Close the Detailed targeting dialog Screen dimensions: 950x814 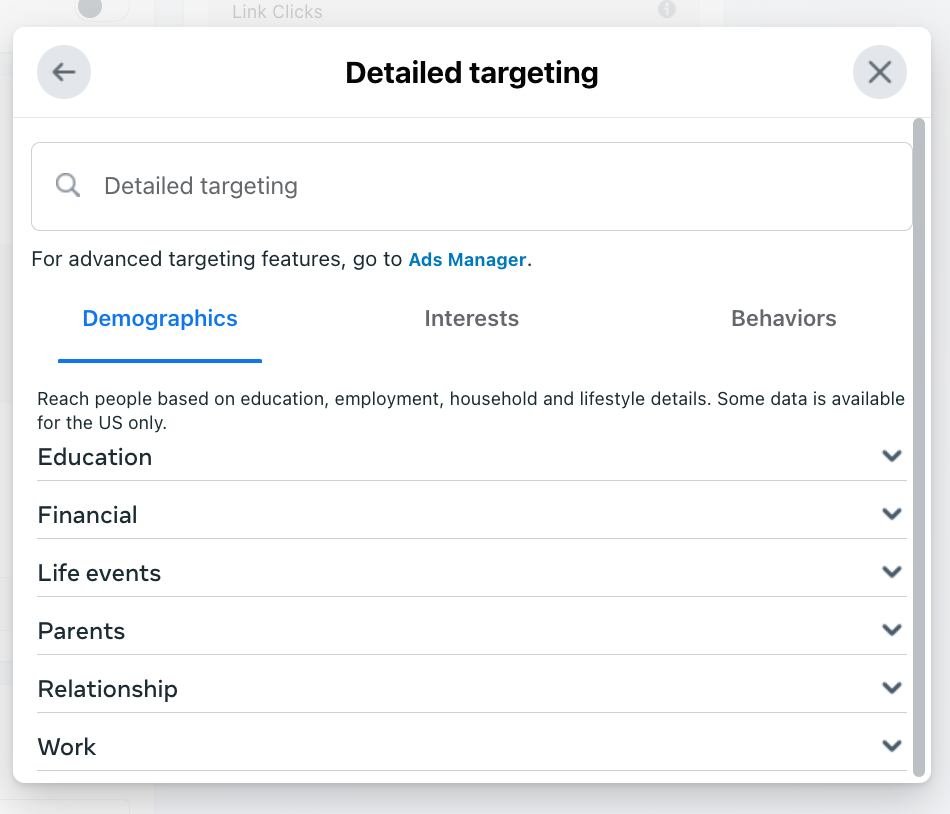point(879,71)
